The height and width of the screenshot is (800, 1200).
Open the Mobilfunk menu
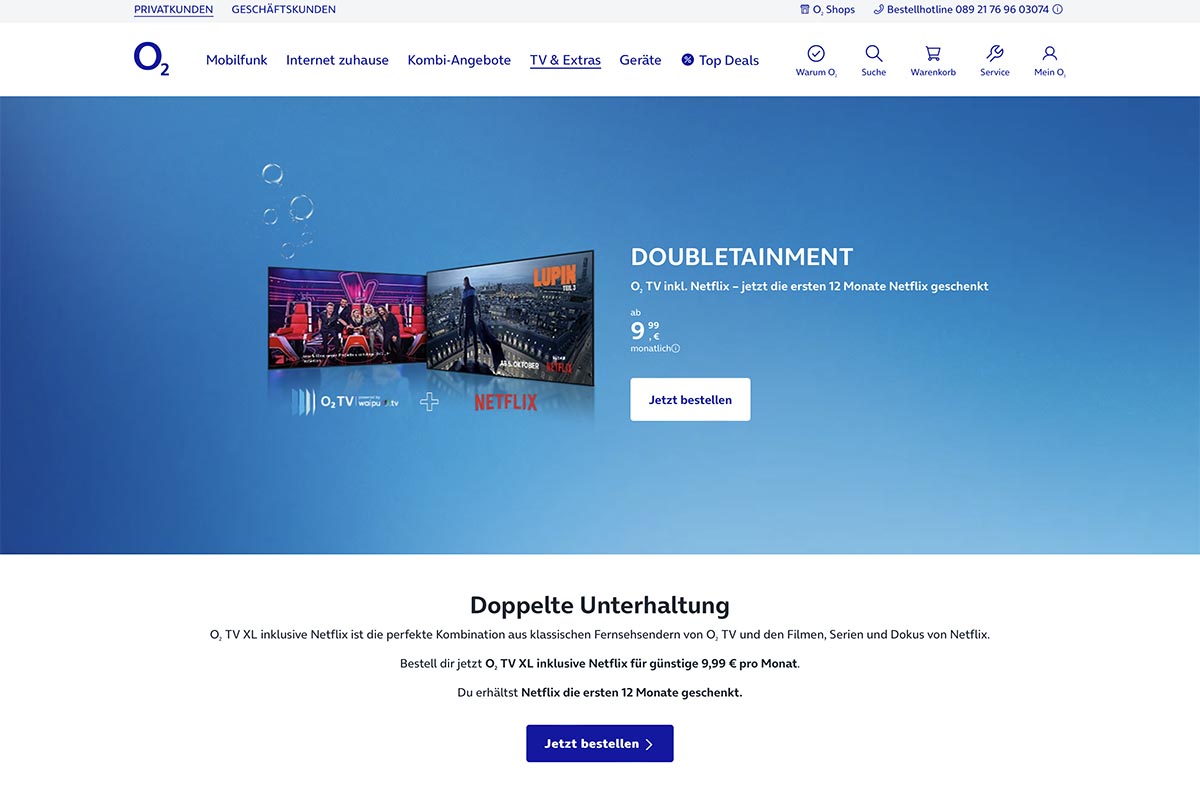click(x=237, y=60)
